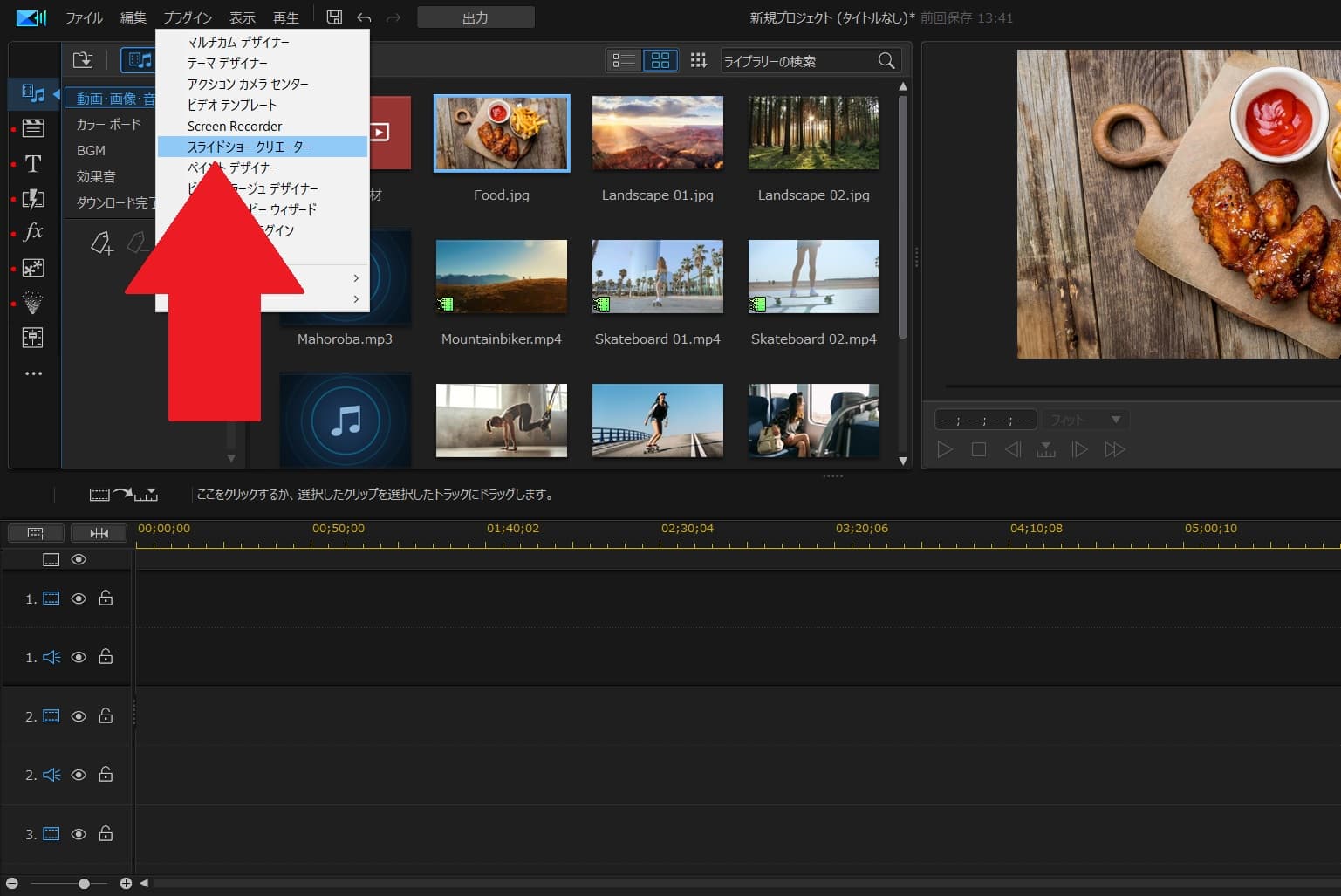Toggle visibility eye for video track 2
Screen dimensions: 1341x896
[79, 716]
